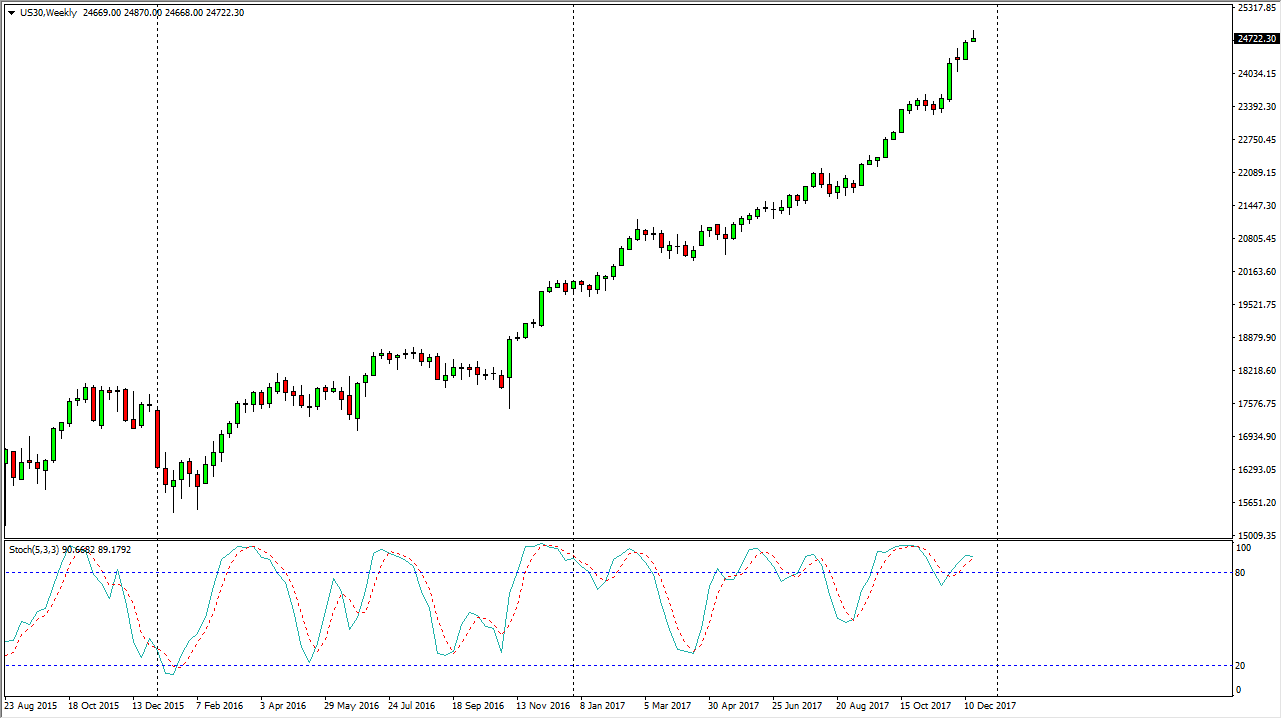
Task: Click the 13 Nov 2016 date label
Action: coord(542,705)
